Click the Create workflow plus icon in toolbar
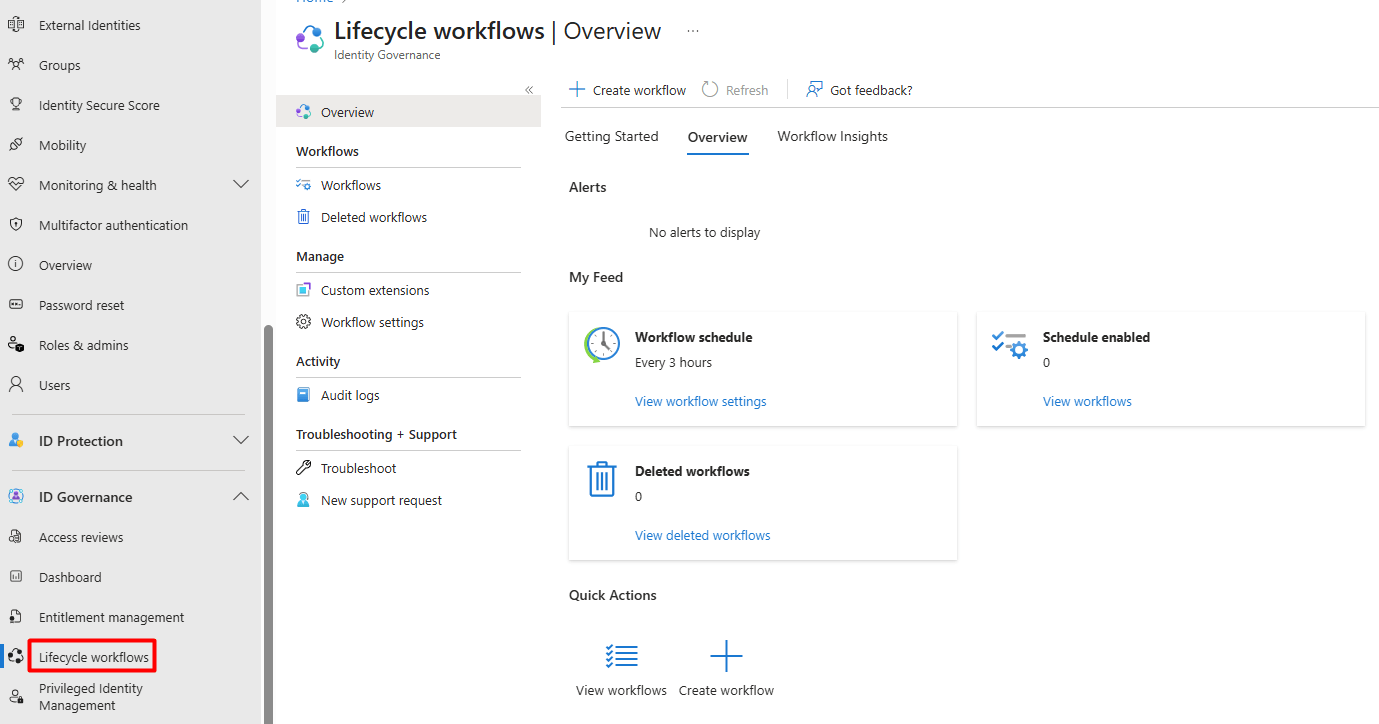1379x724 pixels. coord(577,90)
